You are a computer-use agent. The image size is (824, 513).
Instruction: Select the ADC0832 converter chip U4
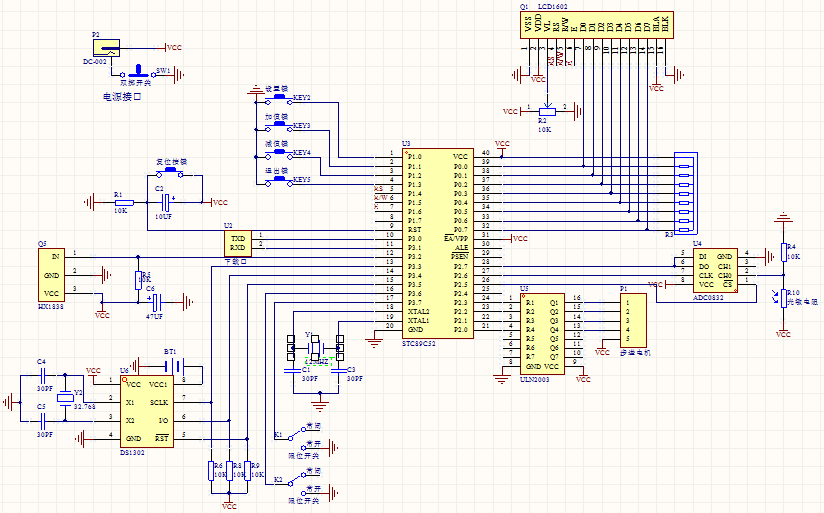coord(715,270)
